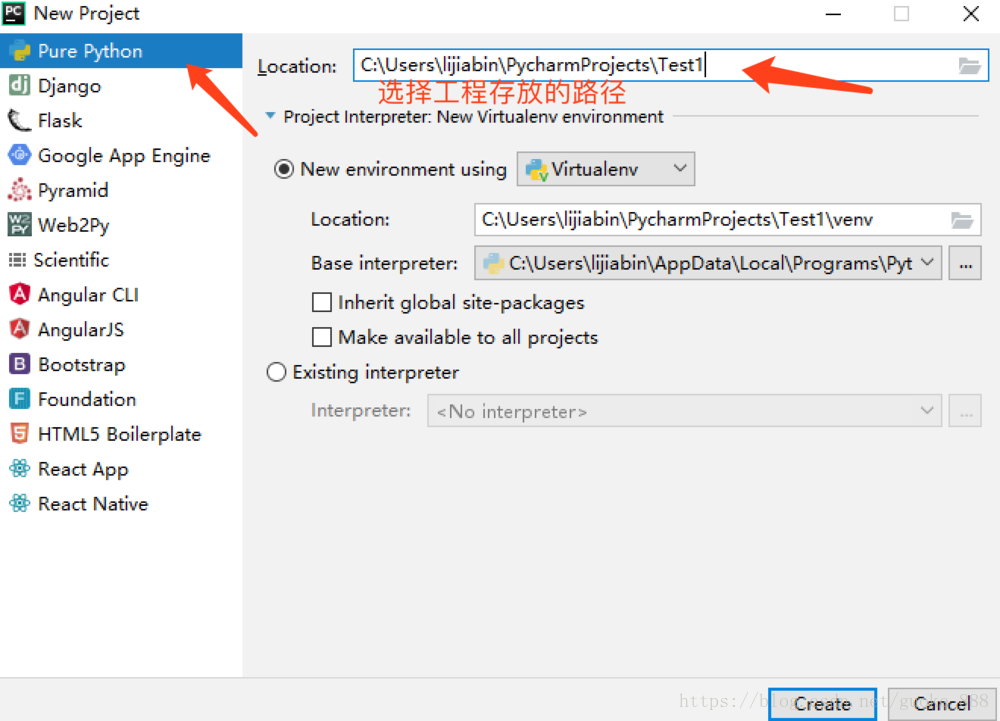Click the Angular CLI icon

[x=19, y=294]
